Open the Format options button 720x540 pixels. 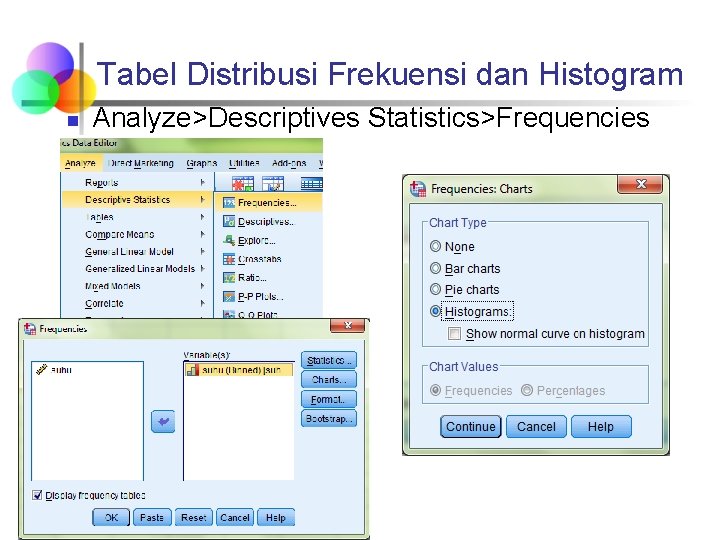click(x=329, y=399)
